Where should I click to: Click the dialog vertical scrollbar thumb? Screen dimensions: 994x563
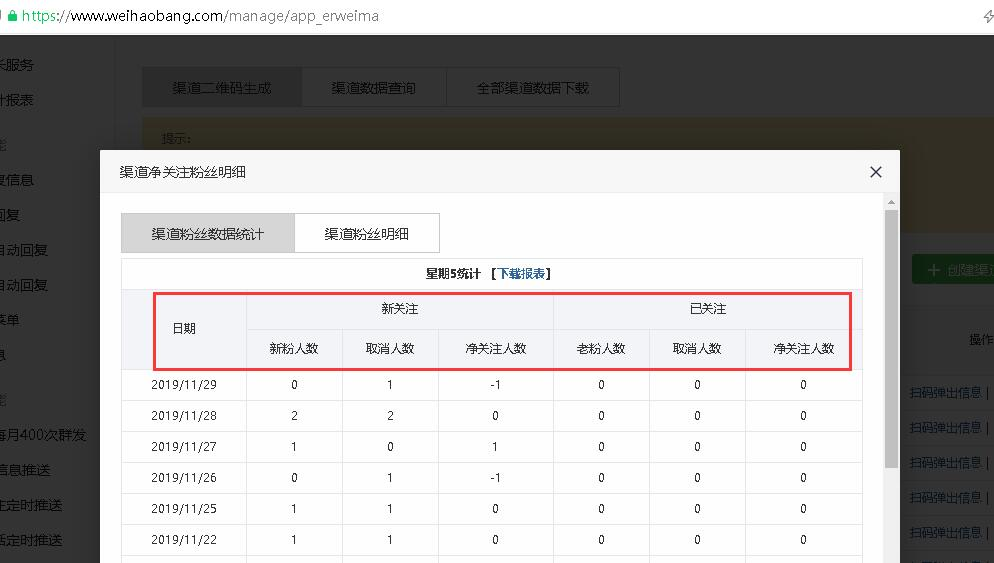[891, 339]
